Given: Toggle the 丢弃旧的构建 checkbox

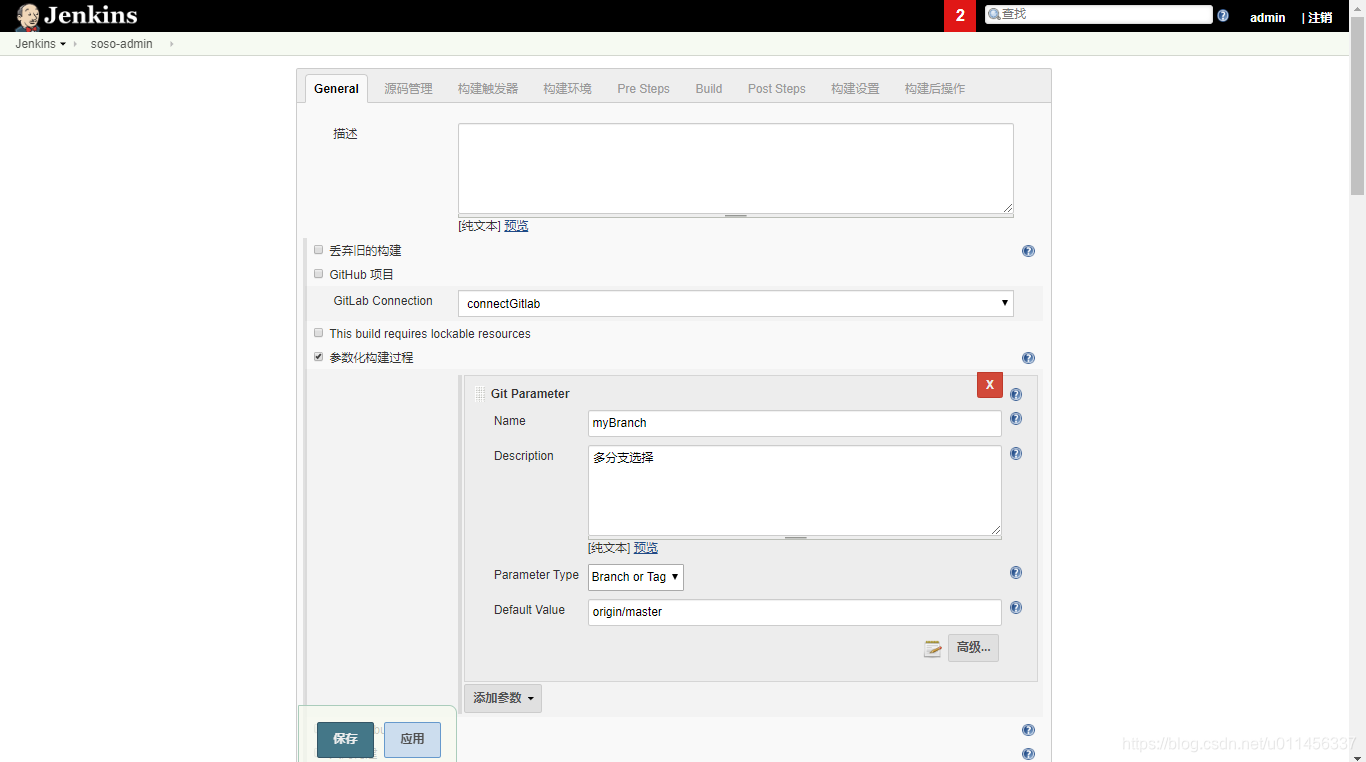Looking at the screenshot, I should click(x=319, y=250).
